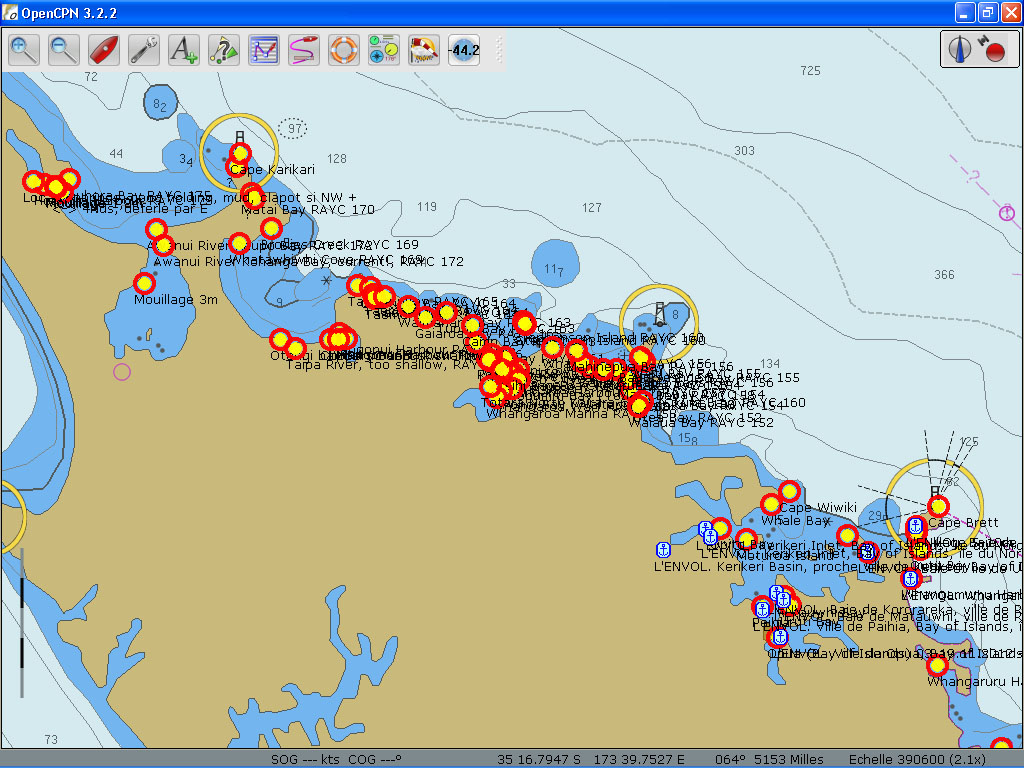Image resolution: width=1024 pixels, height=768 pixels.
Task: Click the latitude 35 16.7947 S readout
Action: coord(539,760)
